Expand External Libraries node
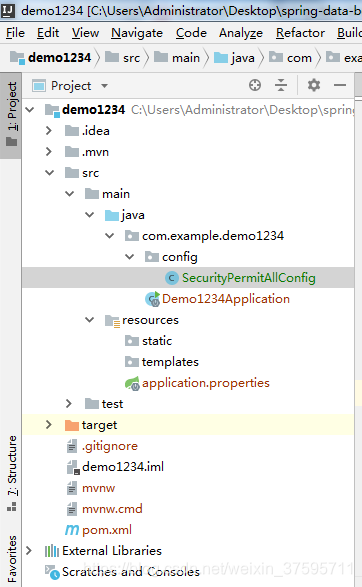Screen dimensions: 362x587 [29, 551]
